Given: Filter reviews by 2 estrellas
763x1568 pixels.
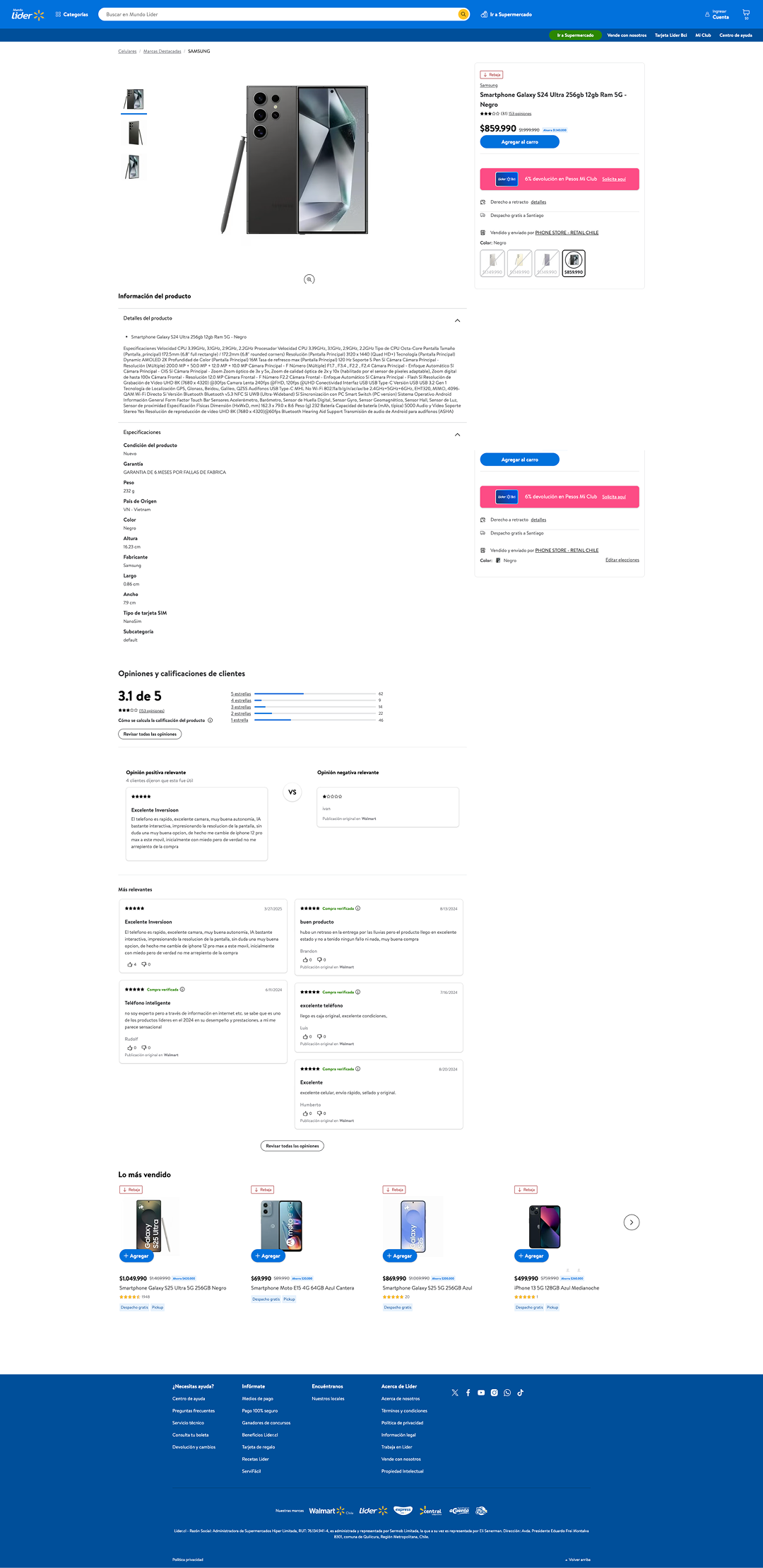Looking at the screenshot, I should (x=241, y=714).
